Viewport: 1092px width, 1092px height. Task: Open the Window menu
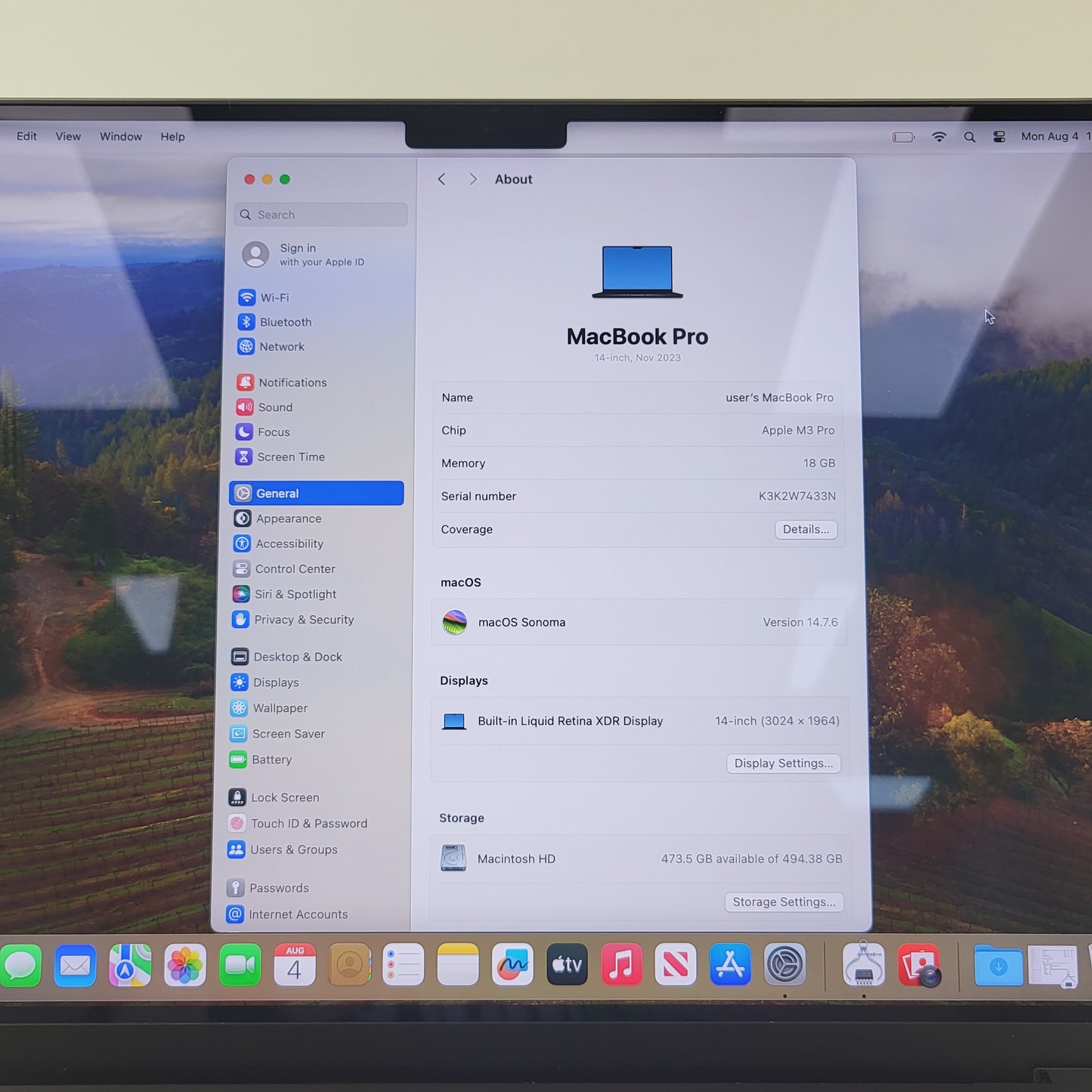[x=121, y=137]
